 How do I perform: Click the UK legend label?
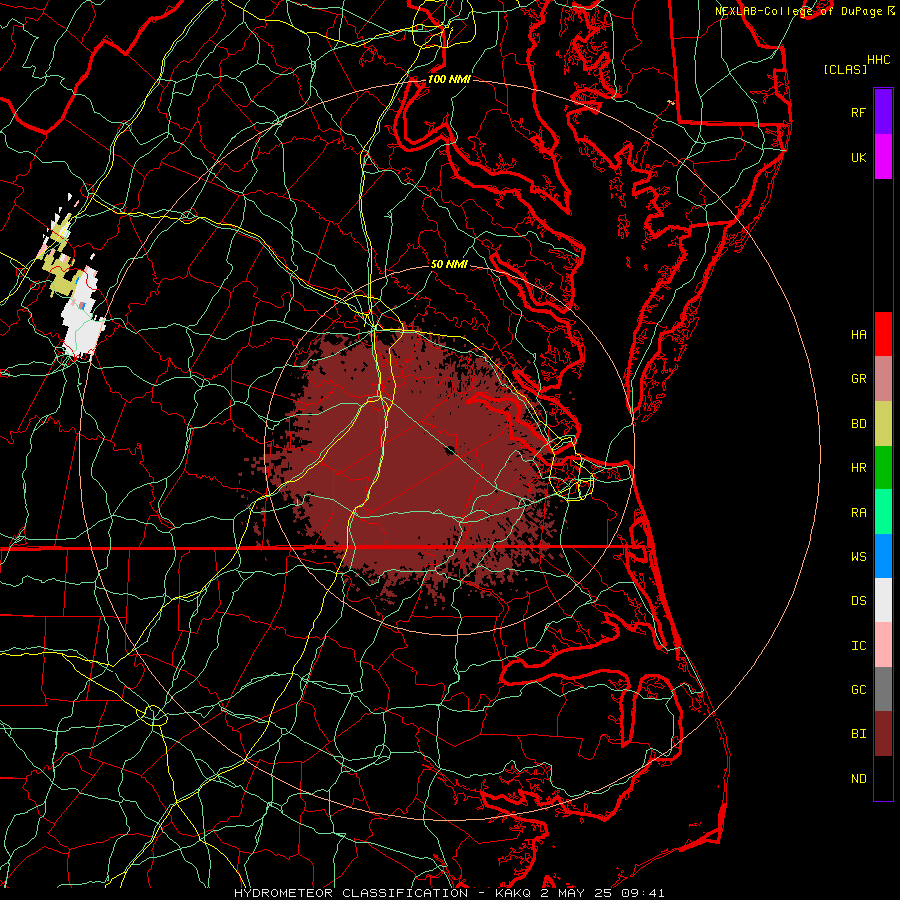858,157
